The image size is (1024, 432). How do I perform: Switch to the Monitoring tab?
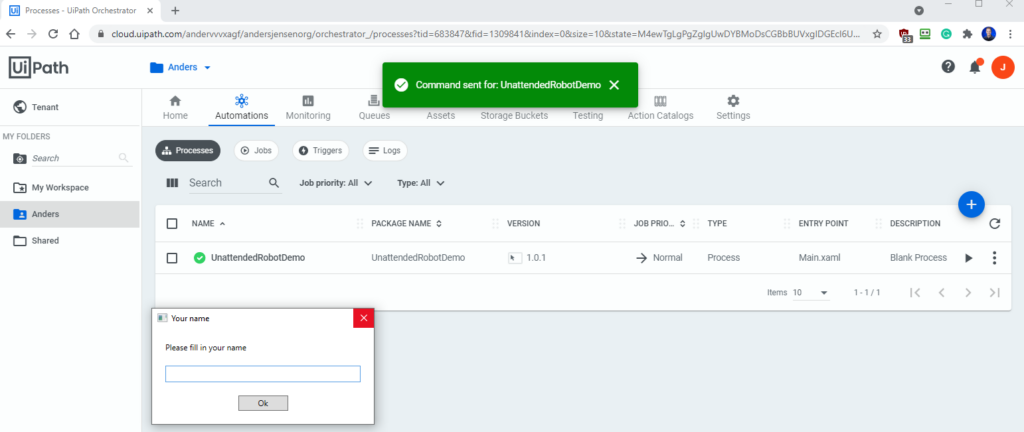pyautogui.click(x=308, y=108)
